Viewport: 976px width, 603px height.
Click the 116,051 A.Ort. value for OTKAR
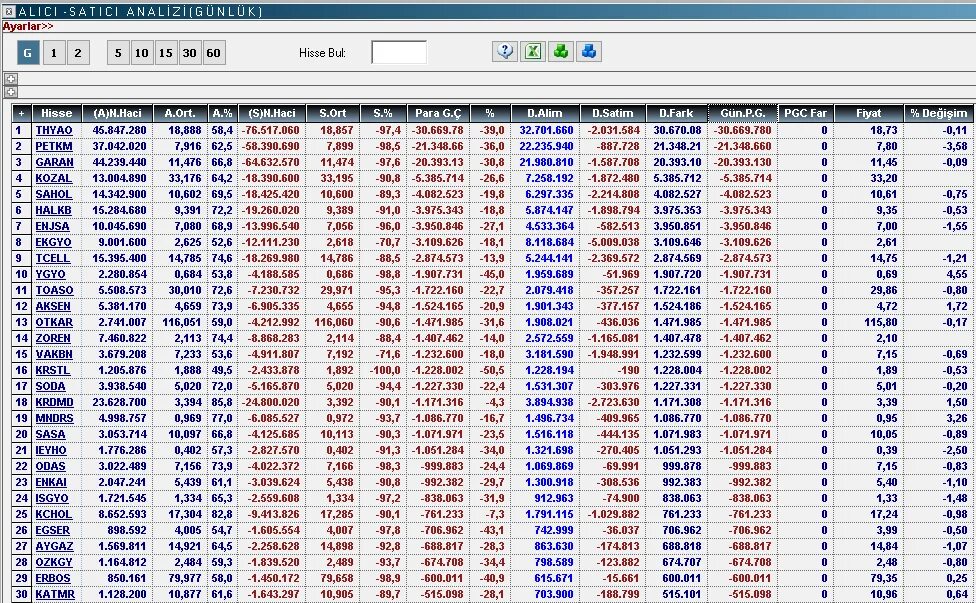click(x=182, y=322)
